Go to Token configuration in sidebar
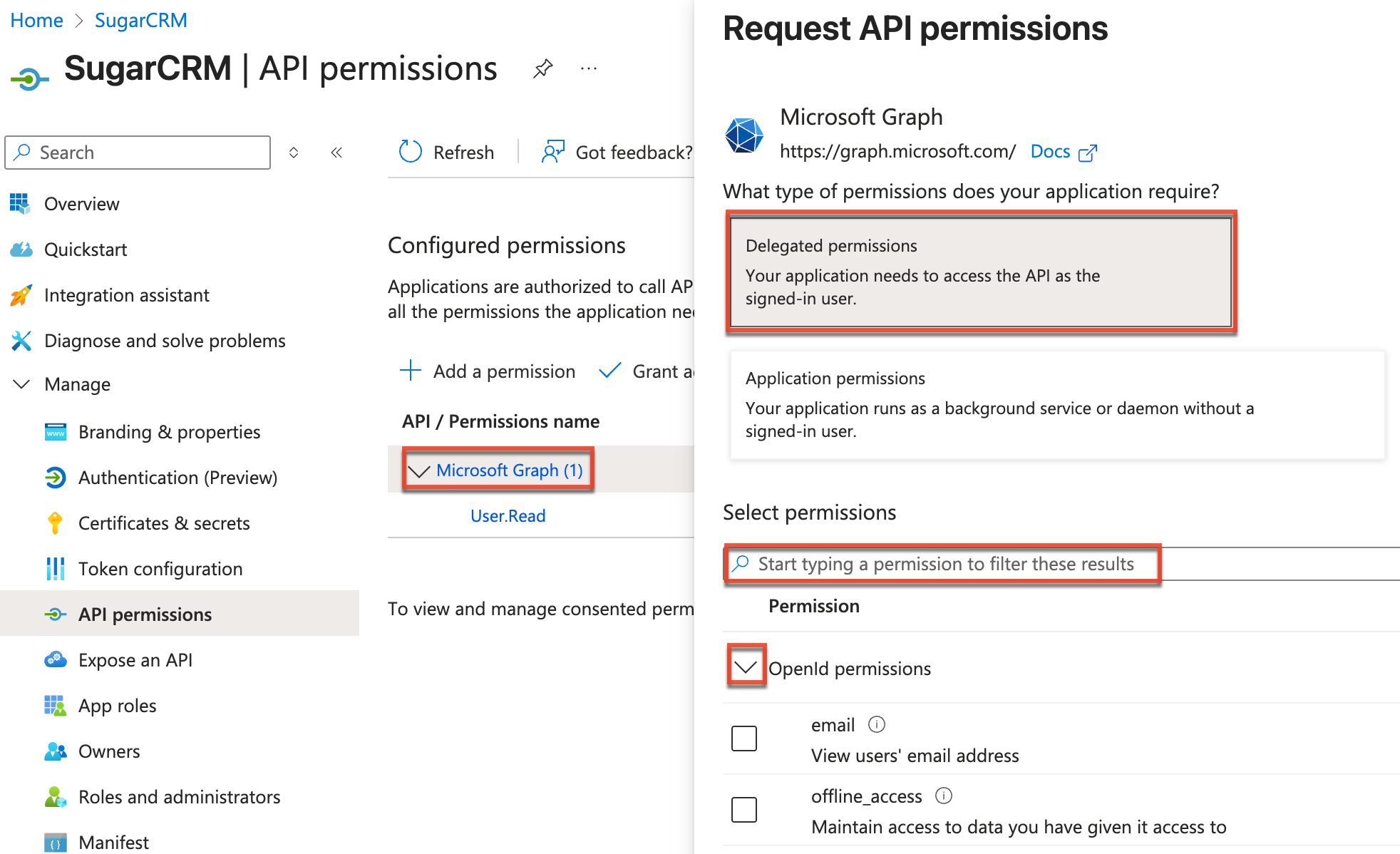This screenshot has height=854, width=1400. 160,569
